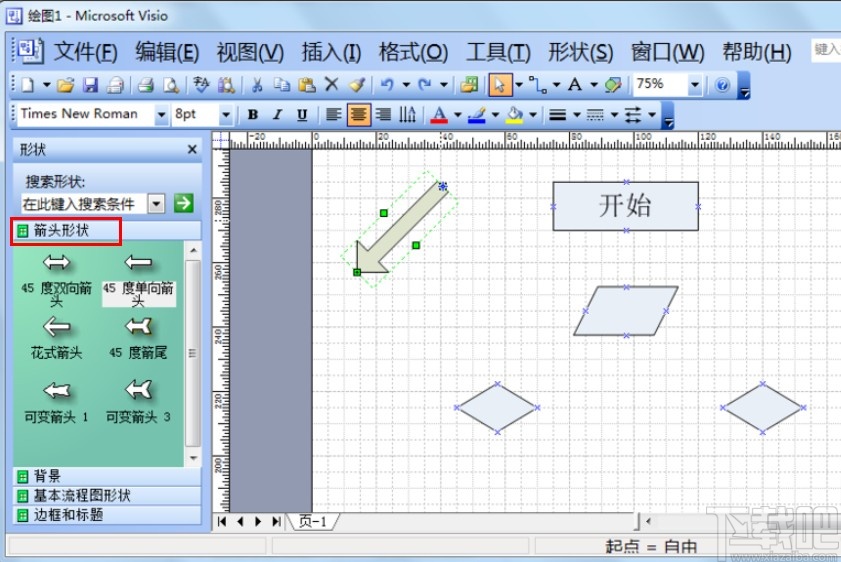
Task: Open the 边框和标题 stencil
Action: point(107,515)
